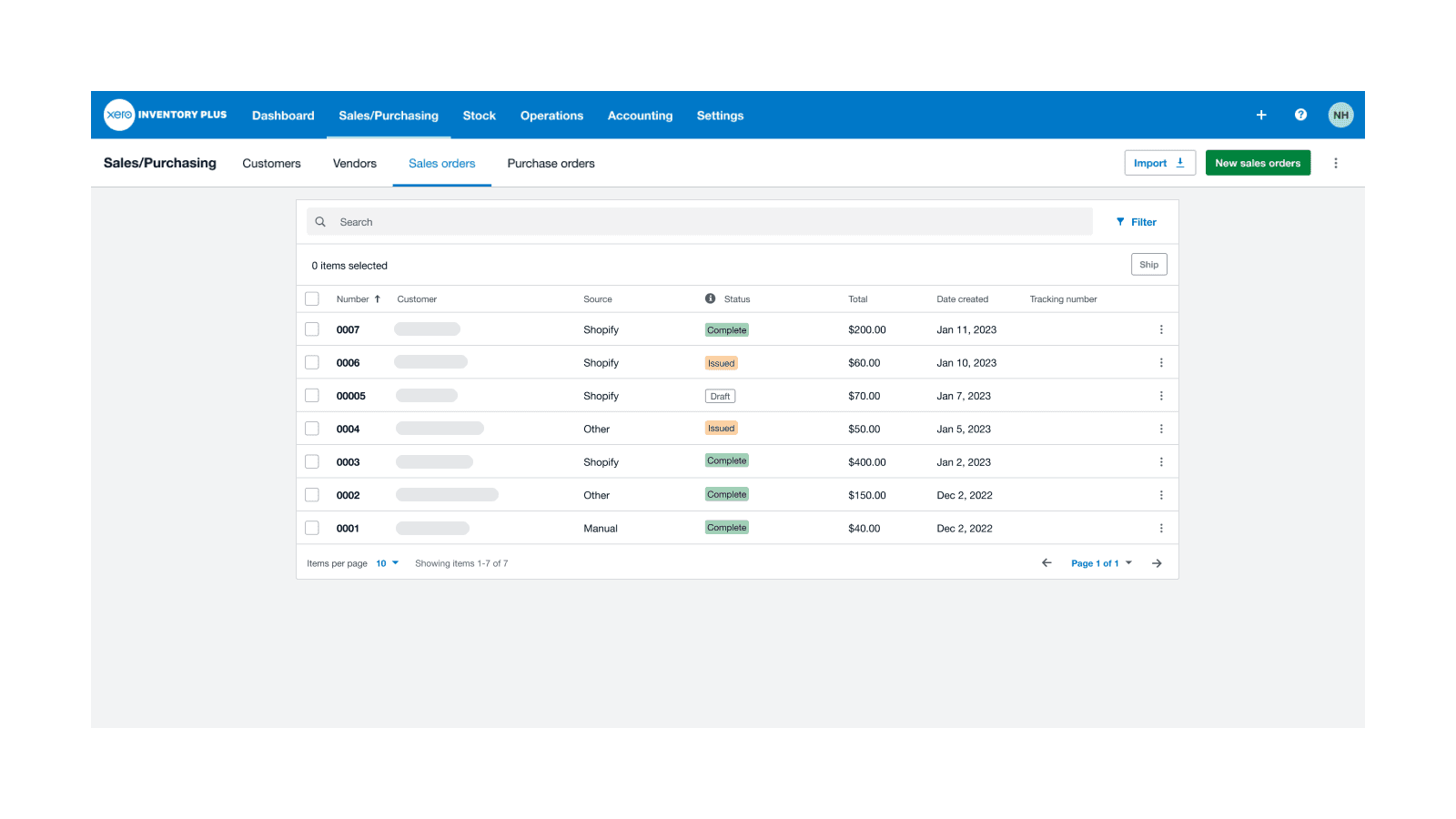Select the checkbox for order 0003
This screenshot has width=1456, height=819.
click(312, 461)
